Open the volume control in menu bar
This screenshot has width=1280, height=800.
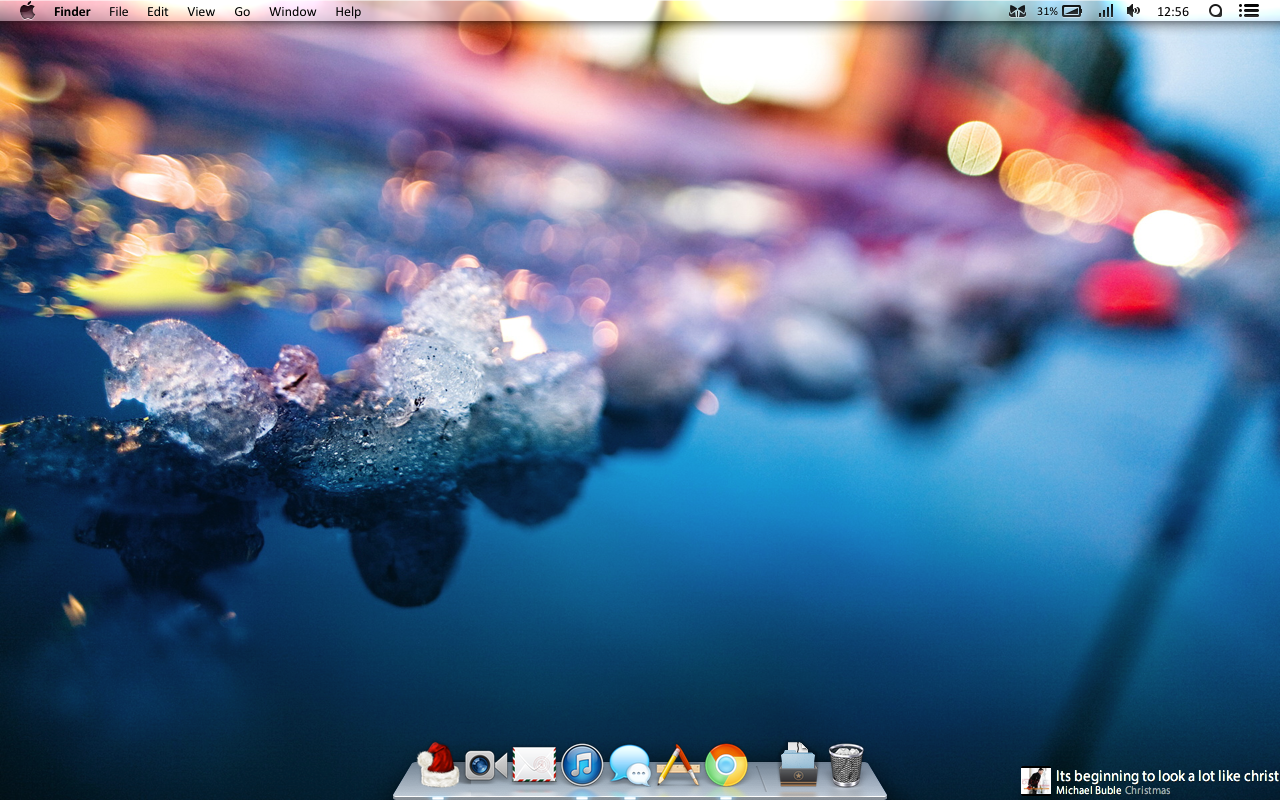1133,11
